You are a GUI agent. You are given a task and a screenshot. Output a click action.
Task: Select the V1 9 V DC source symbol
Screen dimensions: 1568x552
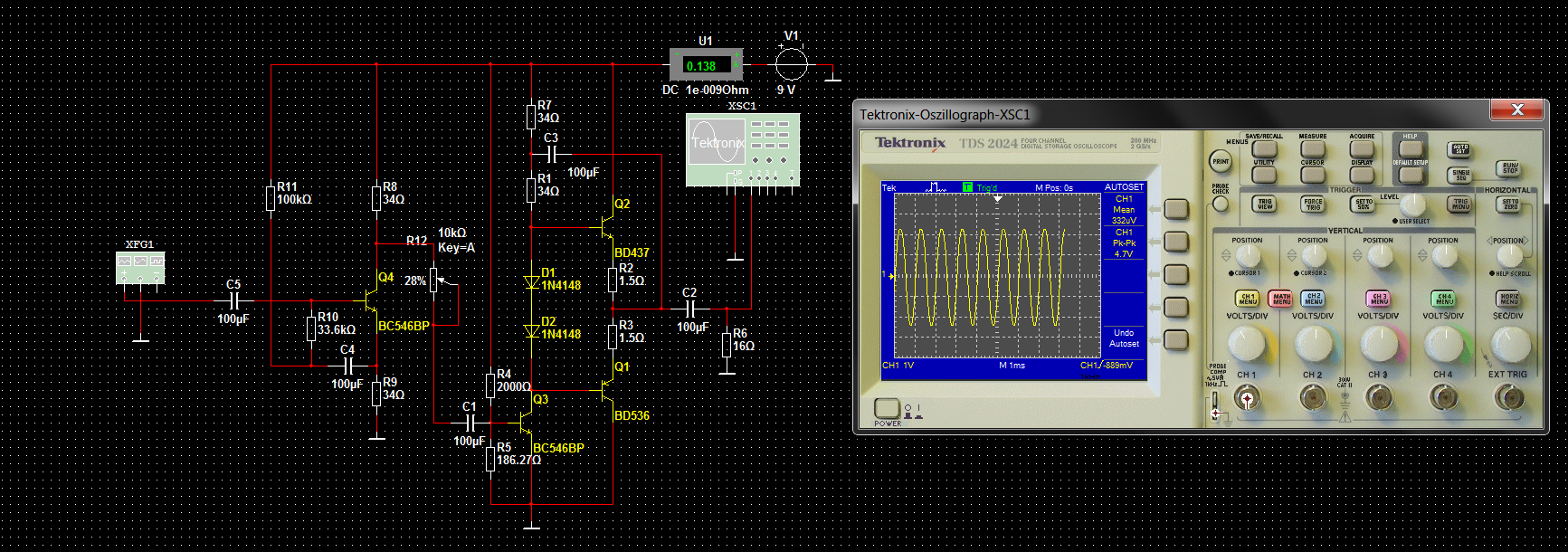point(792,63)
